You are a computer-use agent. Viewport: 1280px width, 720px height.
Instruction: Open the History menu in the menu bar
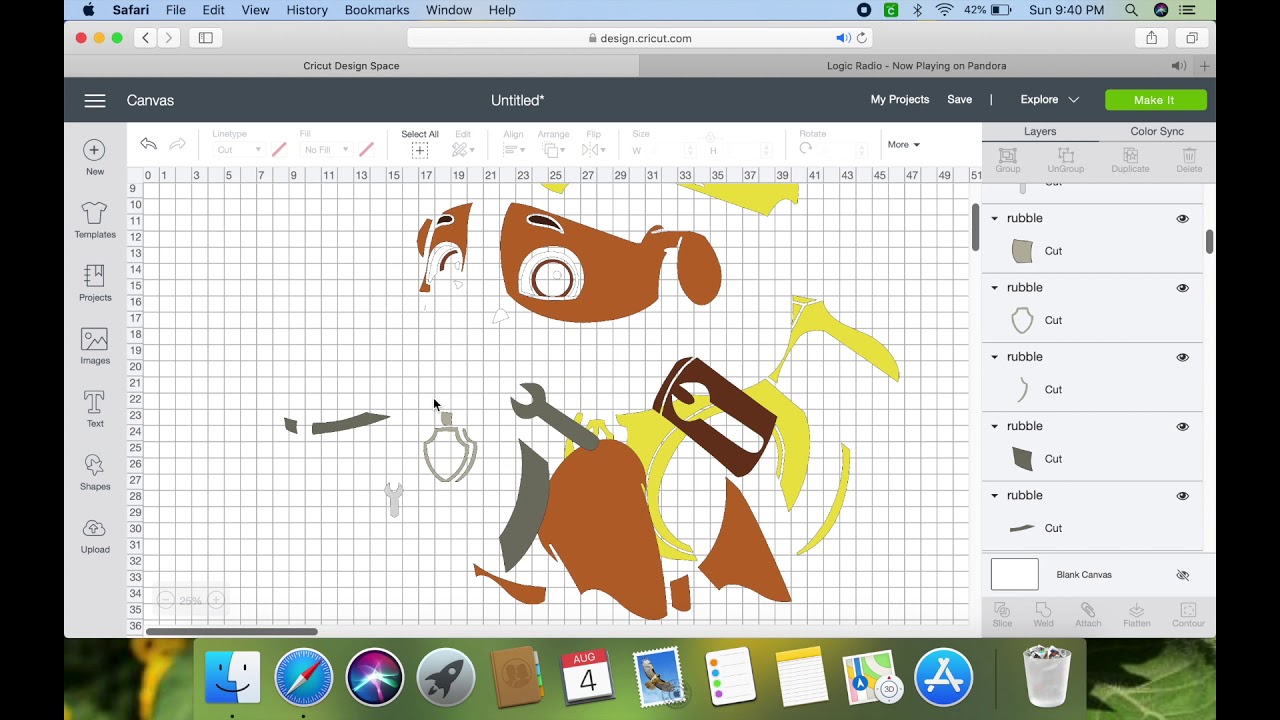coord(307,10)
